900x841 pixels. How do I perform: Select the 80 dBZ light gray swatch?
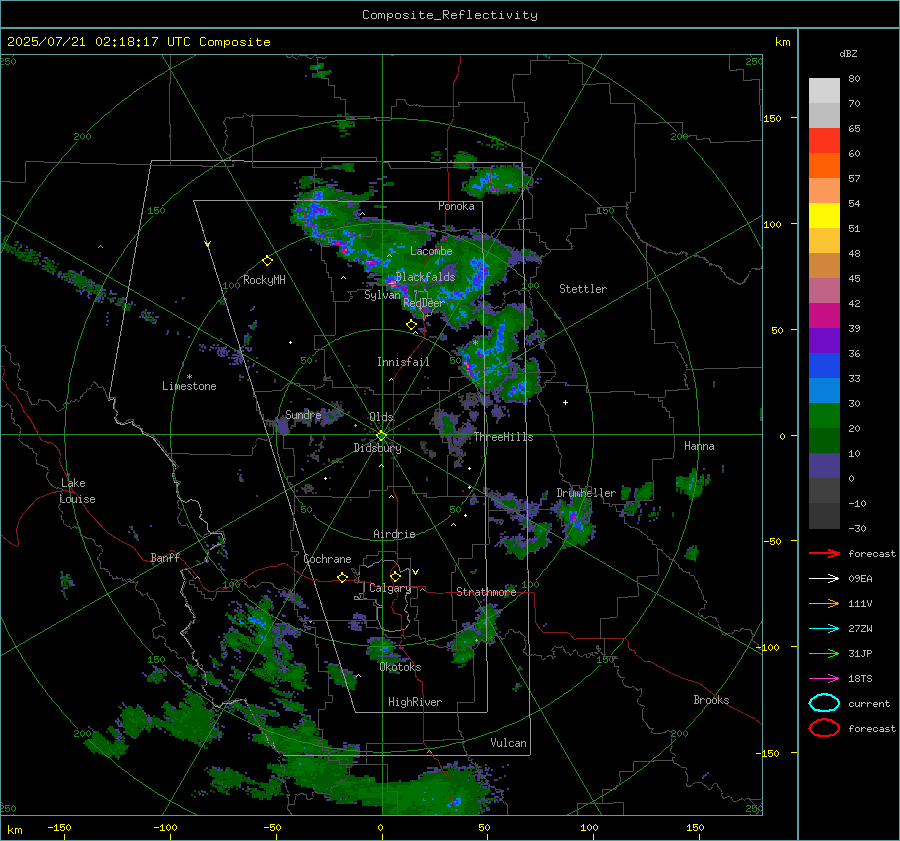(x=824, y=90)
